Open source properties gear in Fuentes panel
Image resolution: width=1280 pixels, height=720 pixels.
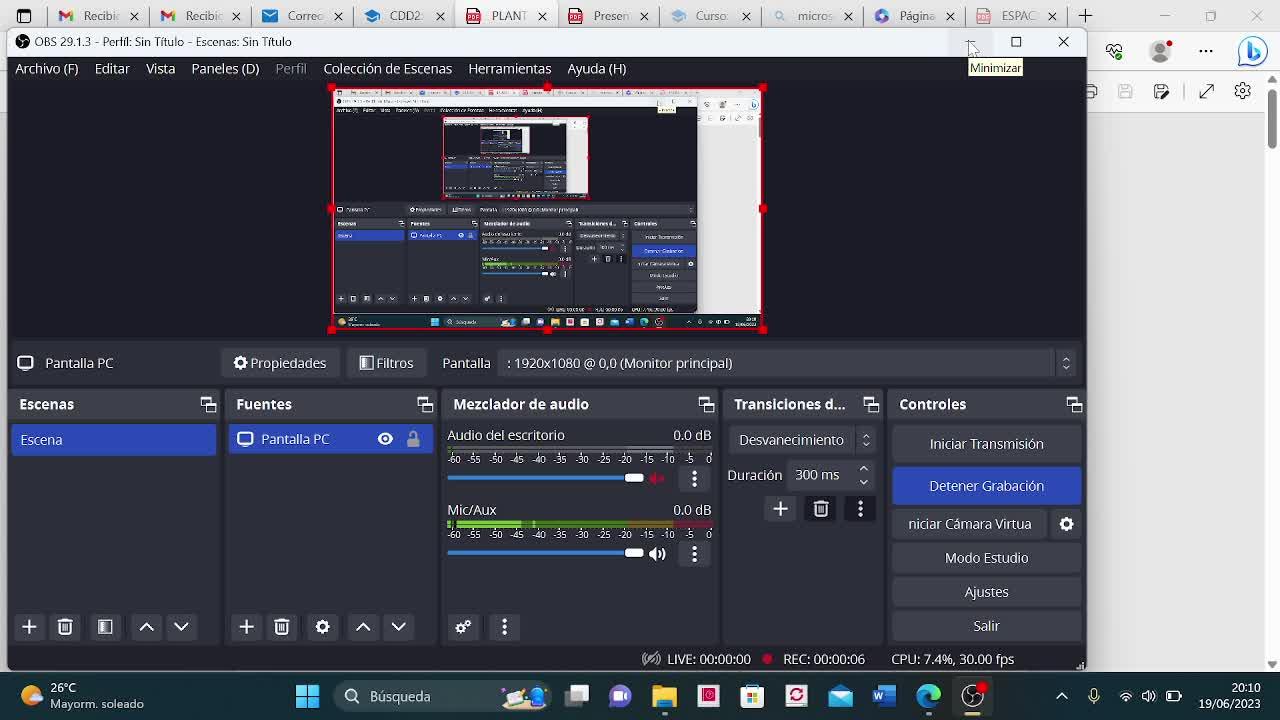pyautogui.click(x=322, y=626)
